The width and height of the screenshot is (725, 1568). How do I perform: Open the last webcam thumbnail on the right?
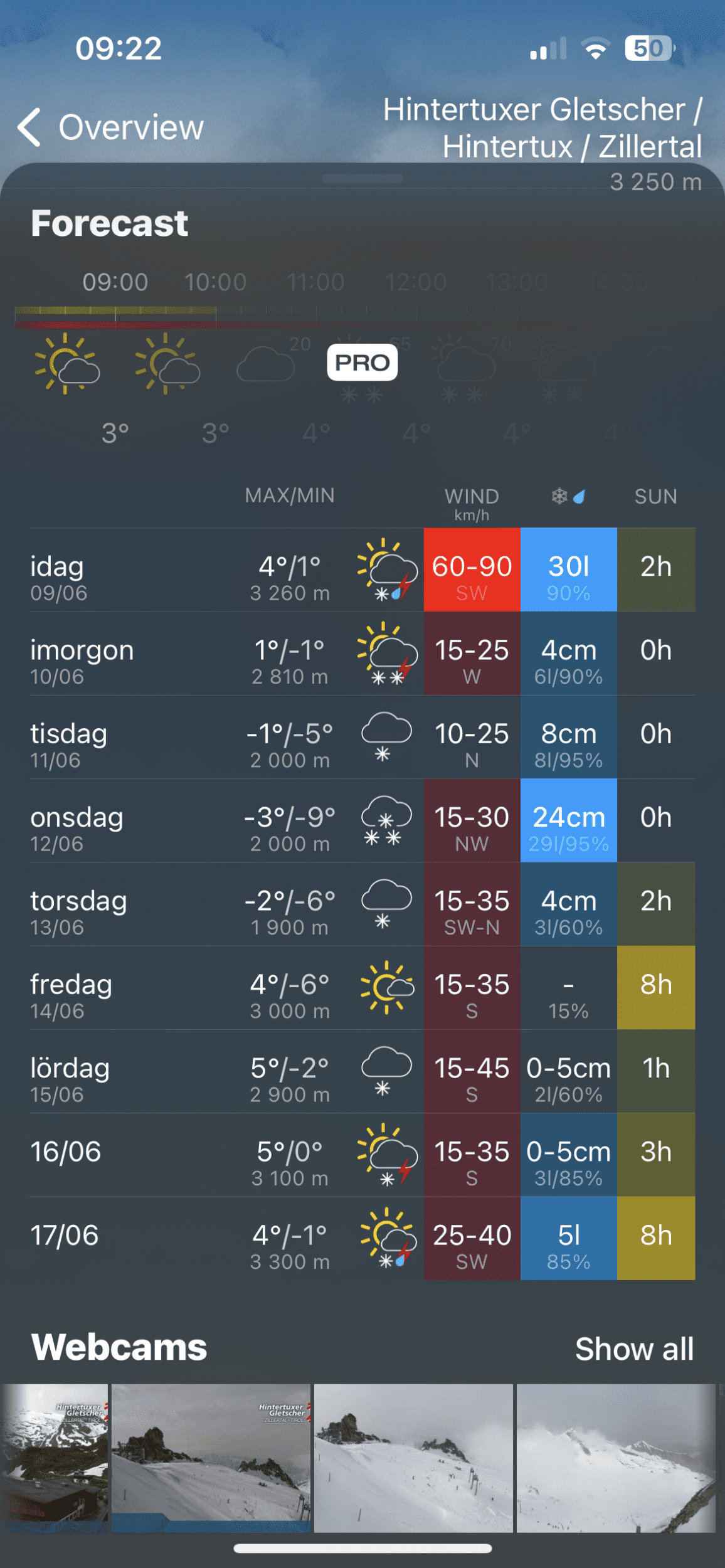pos(615,1458)
